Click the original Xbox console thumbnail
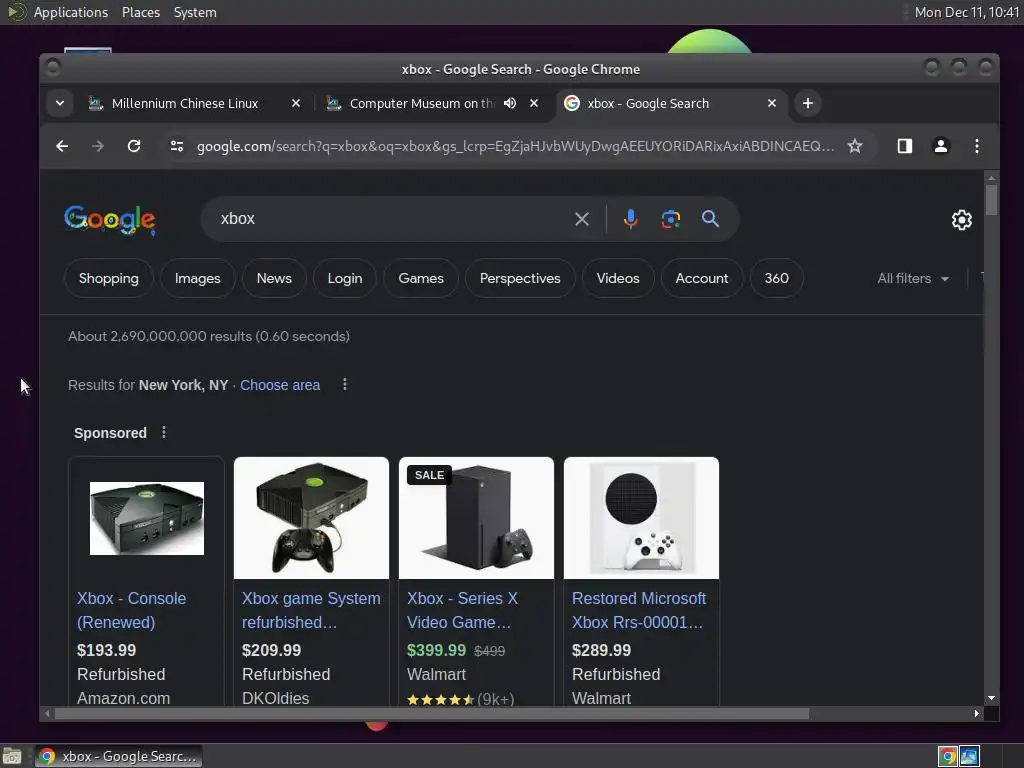This screenshot has height=768, width=1024. (x=147, y=518)
